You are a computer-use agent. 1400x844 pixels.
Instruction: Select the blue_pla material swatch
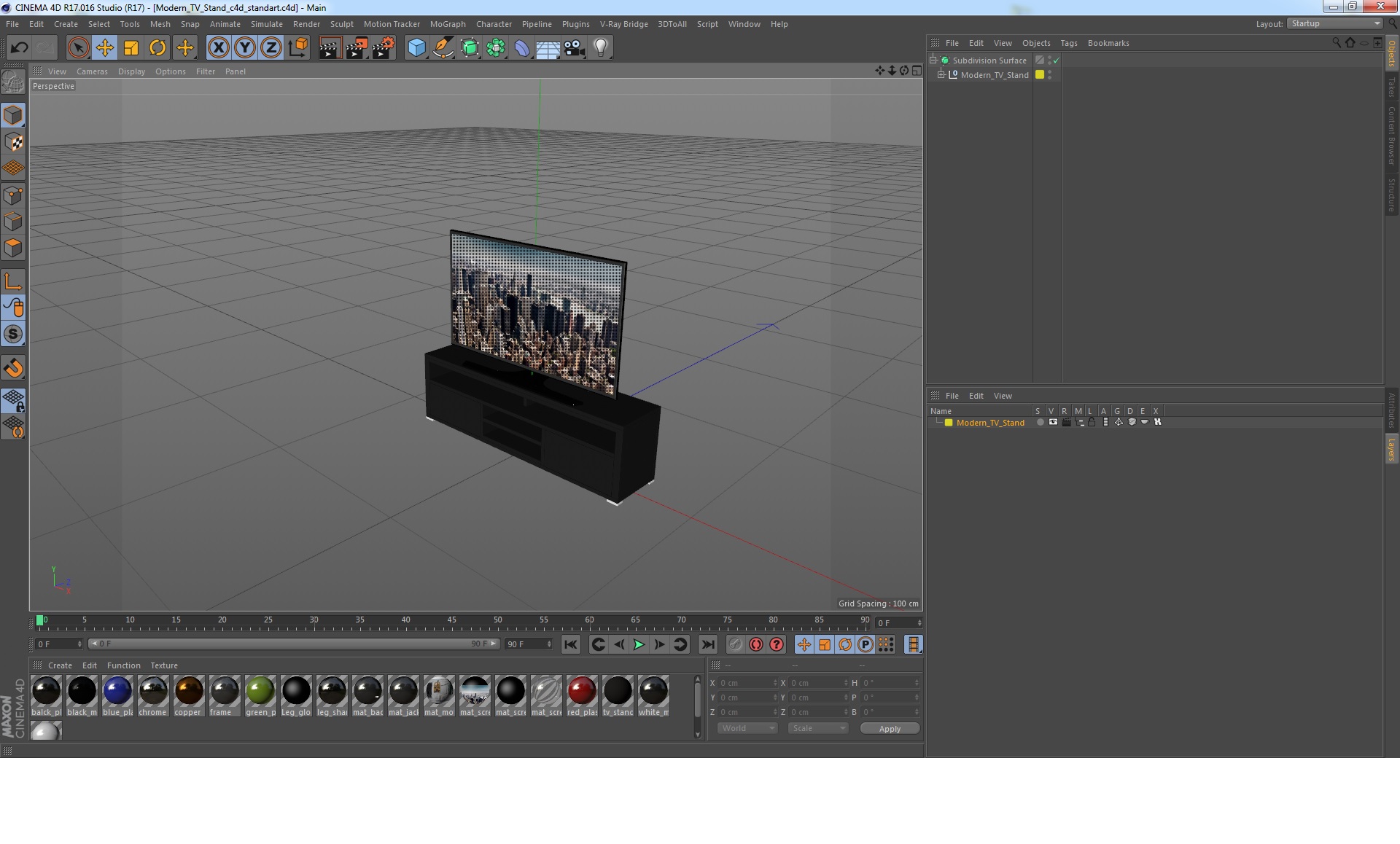(x=117, y=695)
